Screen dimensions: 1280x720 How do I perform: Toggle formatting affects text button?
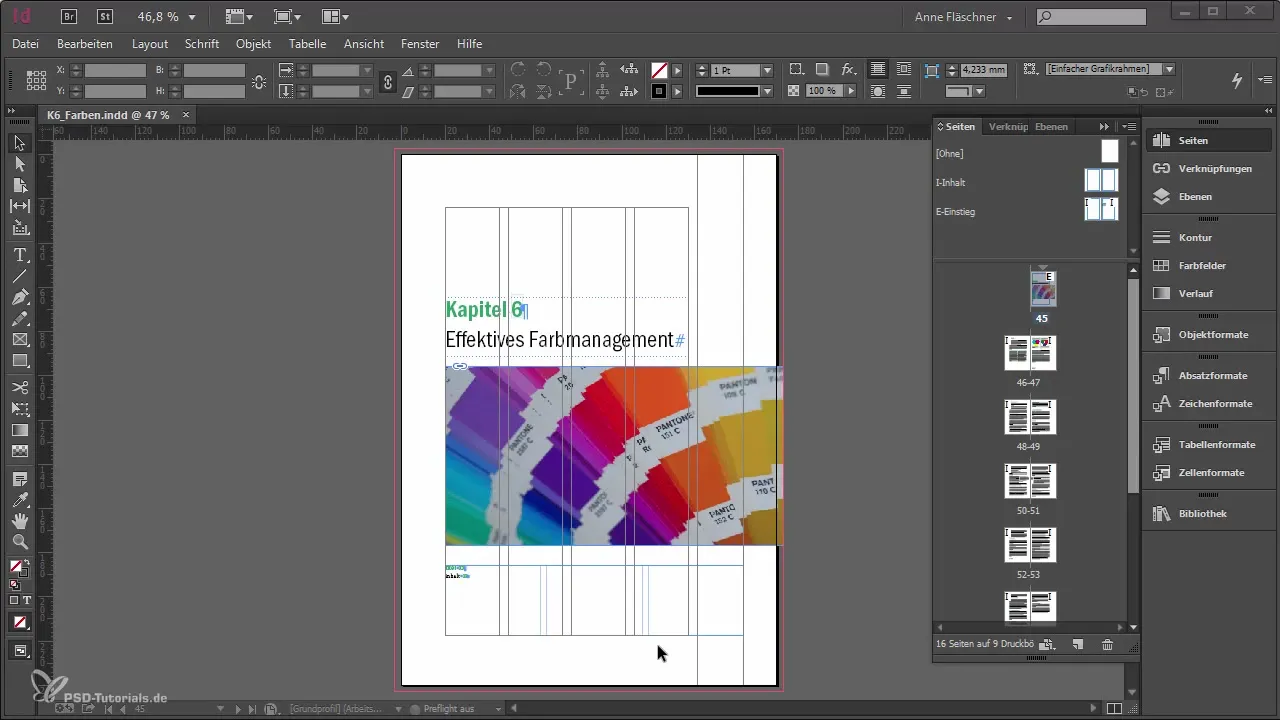(27, 600)
